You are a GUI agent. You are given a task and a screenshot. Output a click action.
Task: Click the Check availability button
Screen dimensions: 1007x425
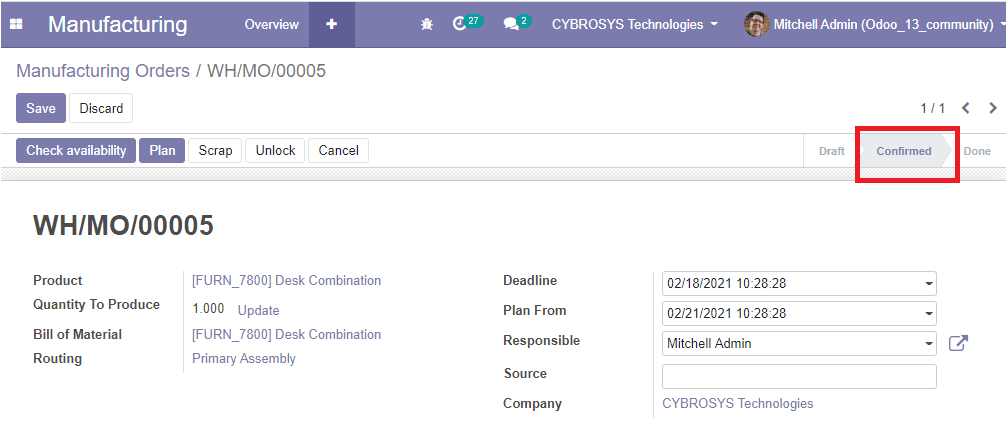tap(76, 150)
